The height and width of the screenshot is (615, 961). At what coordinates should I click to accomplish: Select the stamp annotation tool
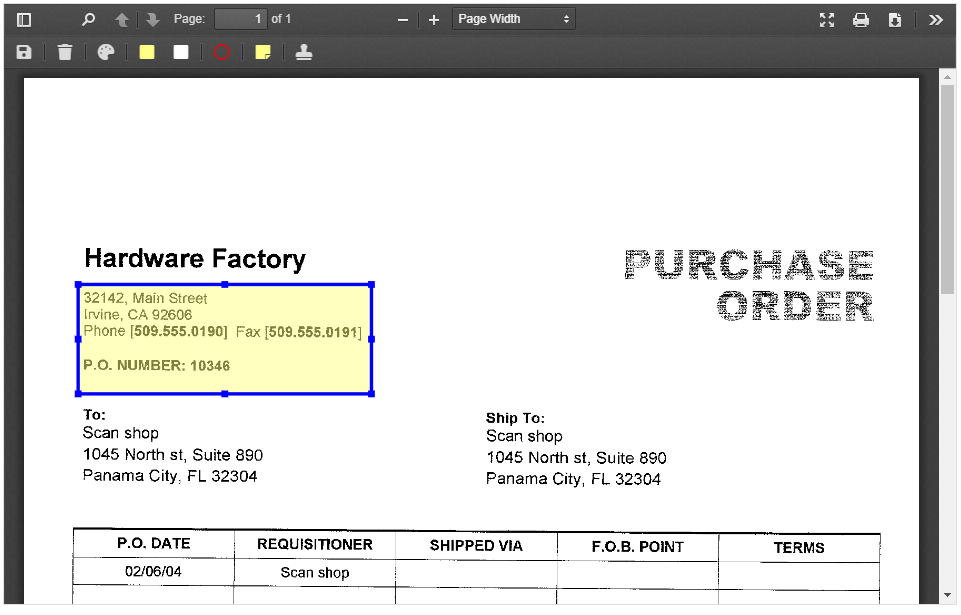click(x=303, y=51)
